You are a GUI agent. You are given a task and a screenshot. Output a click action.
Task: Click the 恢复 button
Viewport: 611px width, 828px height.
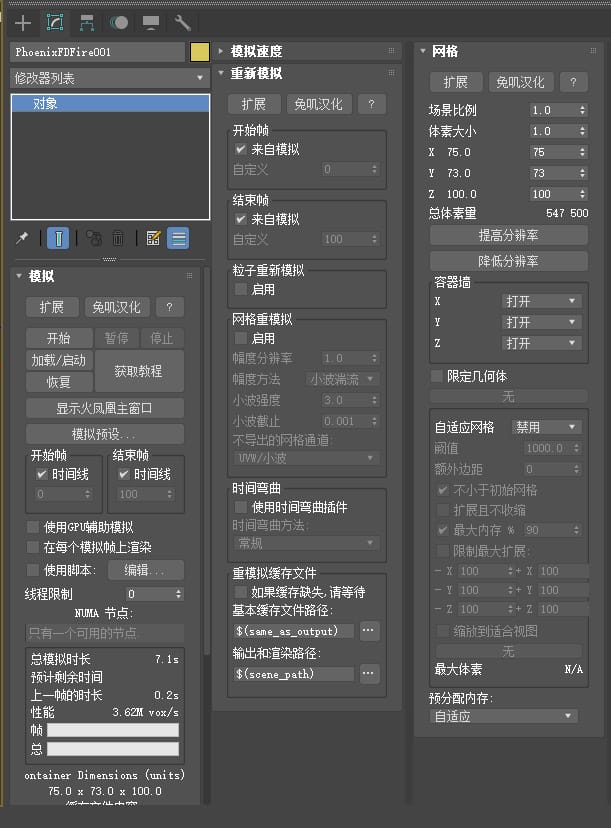coord(59,381)
